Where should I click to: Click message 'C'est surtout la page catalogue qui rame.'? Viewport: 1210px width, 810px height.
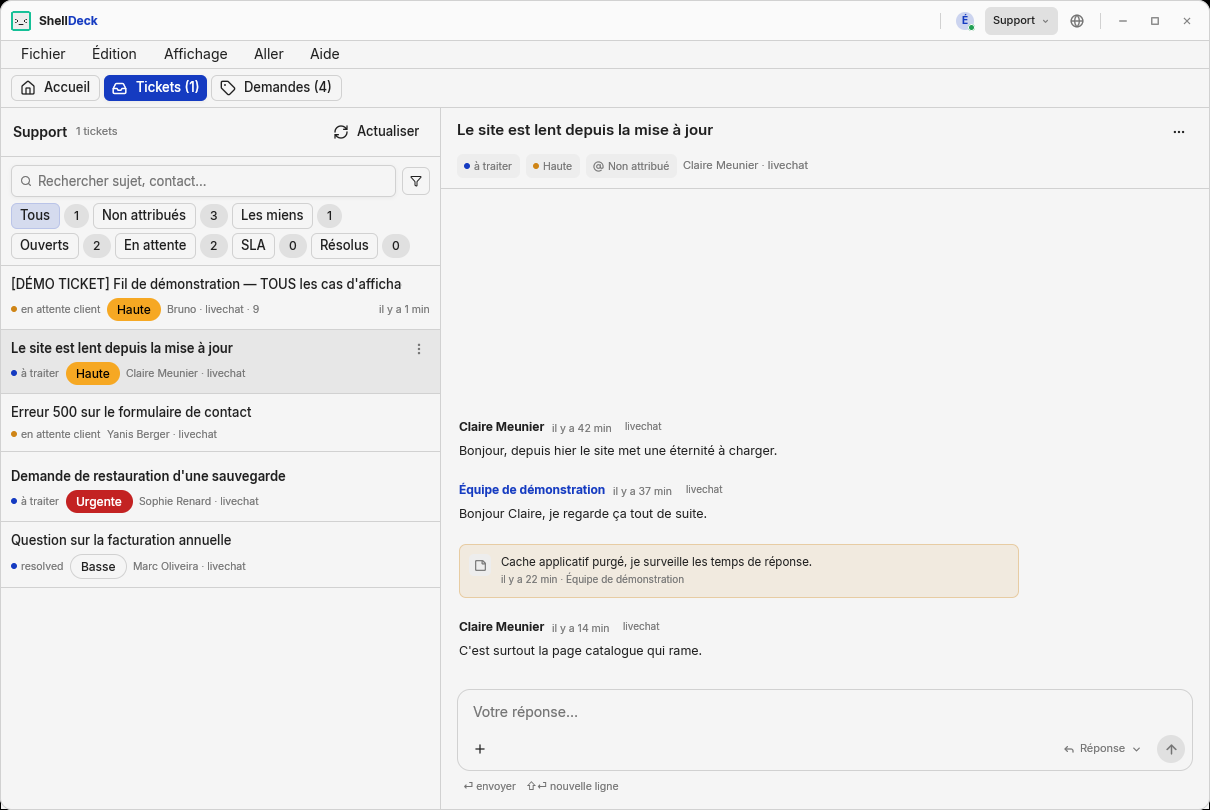click(580, 651)
